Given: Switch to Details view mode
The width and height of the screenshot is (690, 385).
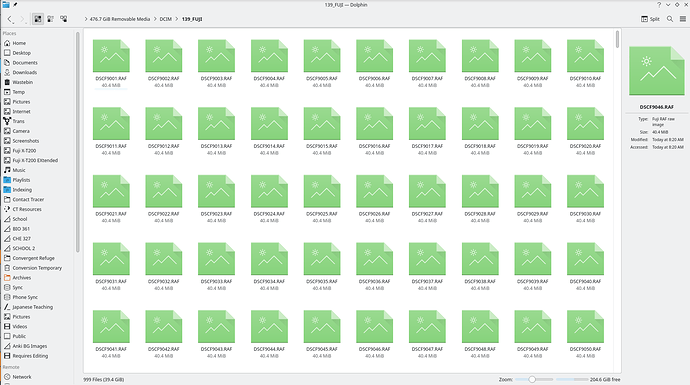Looking at the screenshot, I should [x=64, y=19].
